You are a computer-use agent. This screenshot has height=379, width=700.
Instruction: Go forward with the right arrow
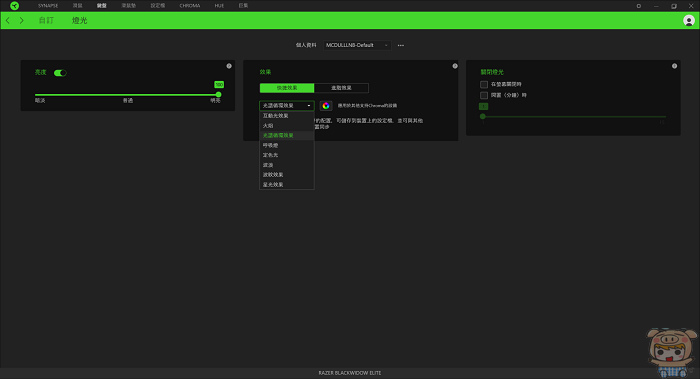point(21,21)
